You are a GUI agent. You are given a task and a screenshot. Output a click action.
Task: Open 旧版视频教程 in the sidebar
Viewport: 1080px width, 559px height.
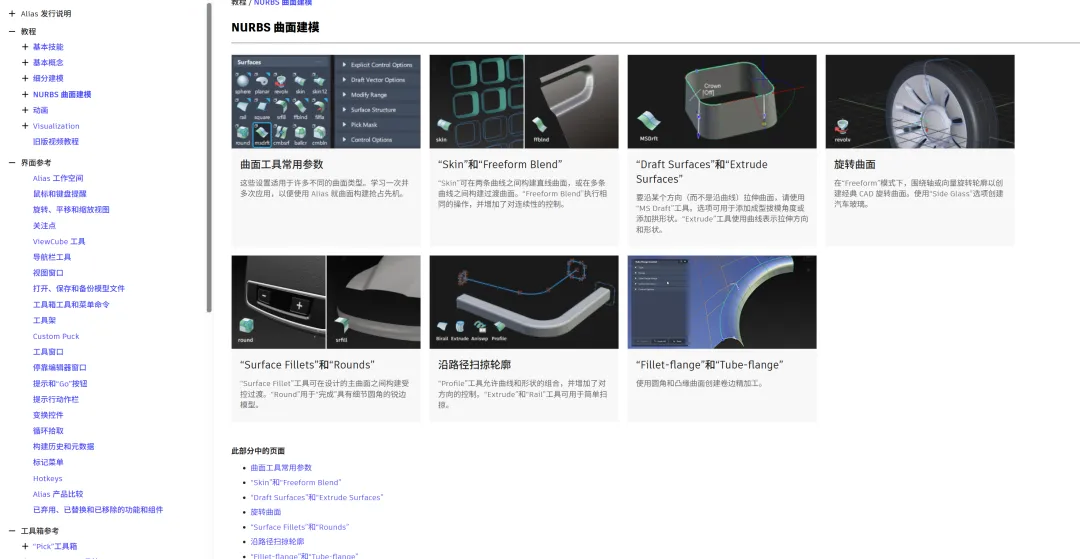click(56, 141)
